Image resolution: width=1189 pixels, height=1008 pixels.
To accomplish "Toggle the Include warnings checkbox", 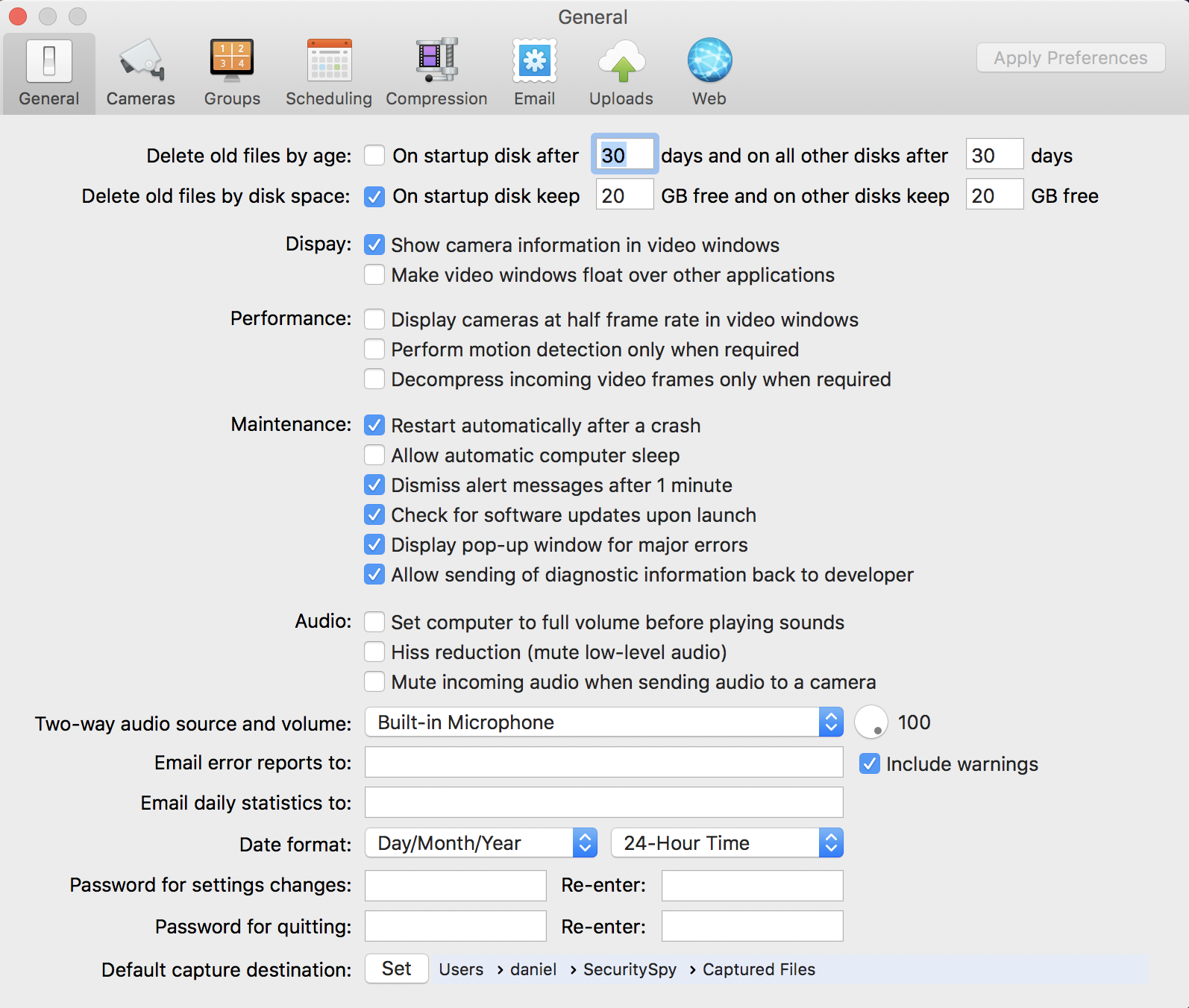I will coord(870,764).
